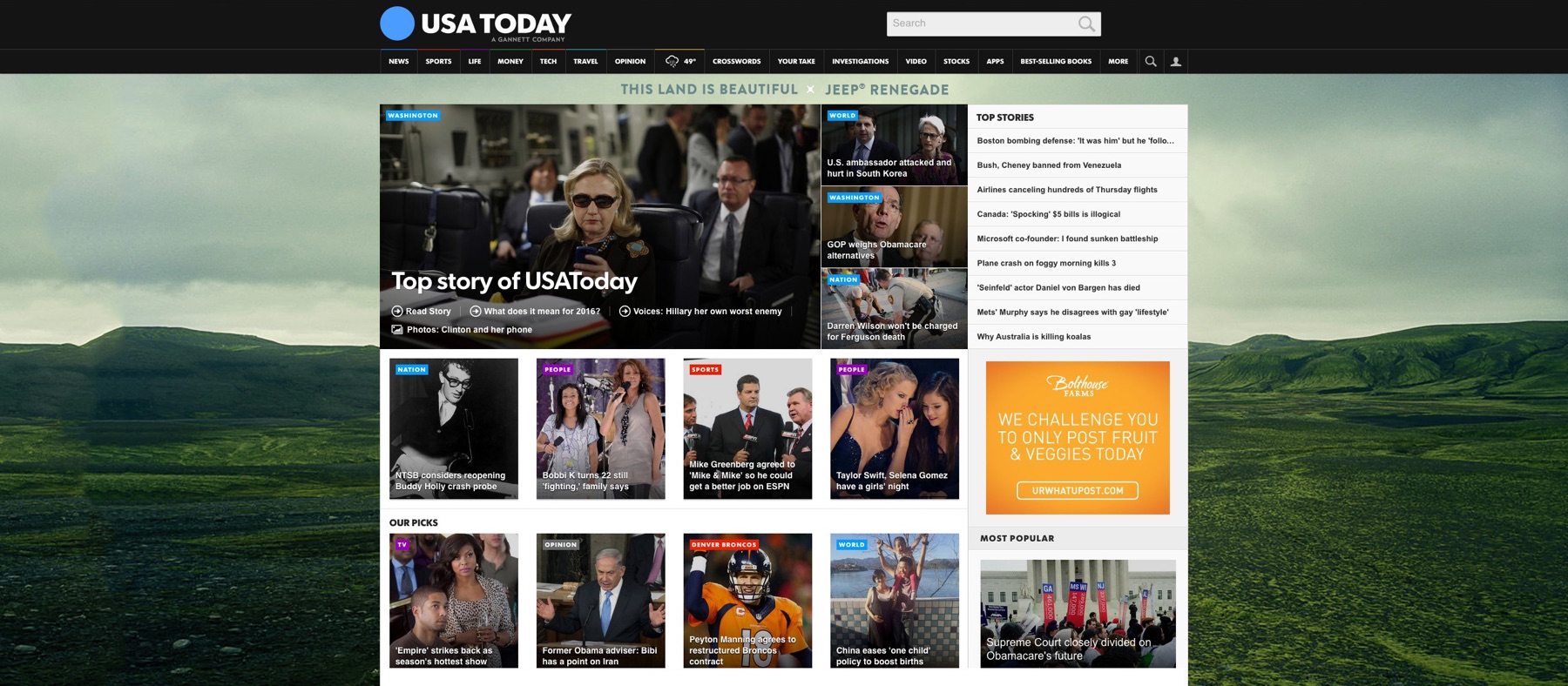Open search from the navigation bar magnifier
The image size is (1568, 686).
(1151, 62)
